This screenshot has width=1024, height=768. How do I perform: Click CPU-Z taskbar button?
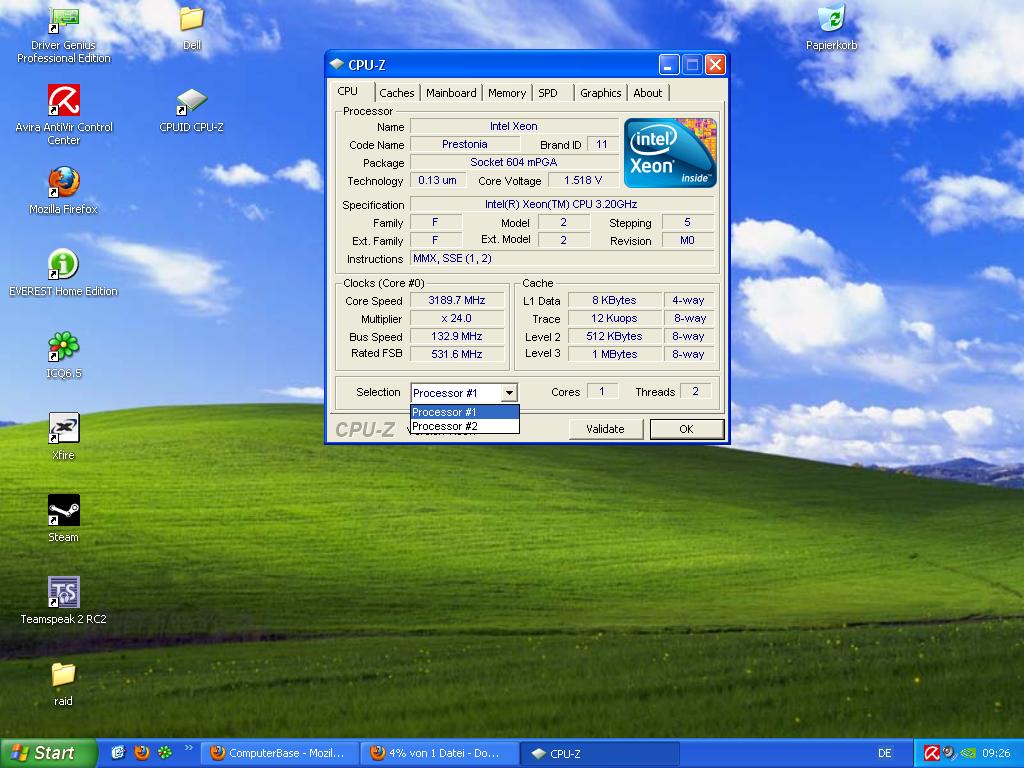coord(600,753)
